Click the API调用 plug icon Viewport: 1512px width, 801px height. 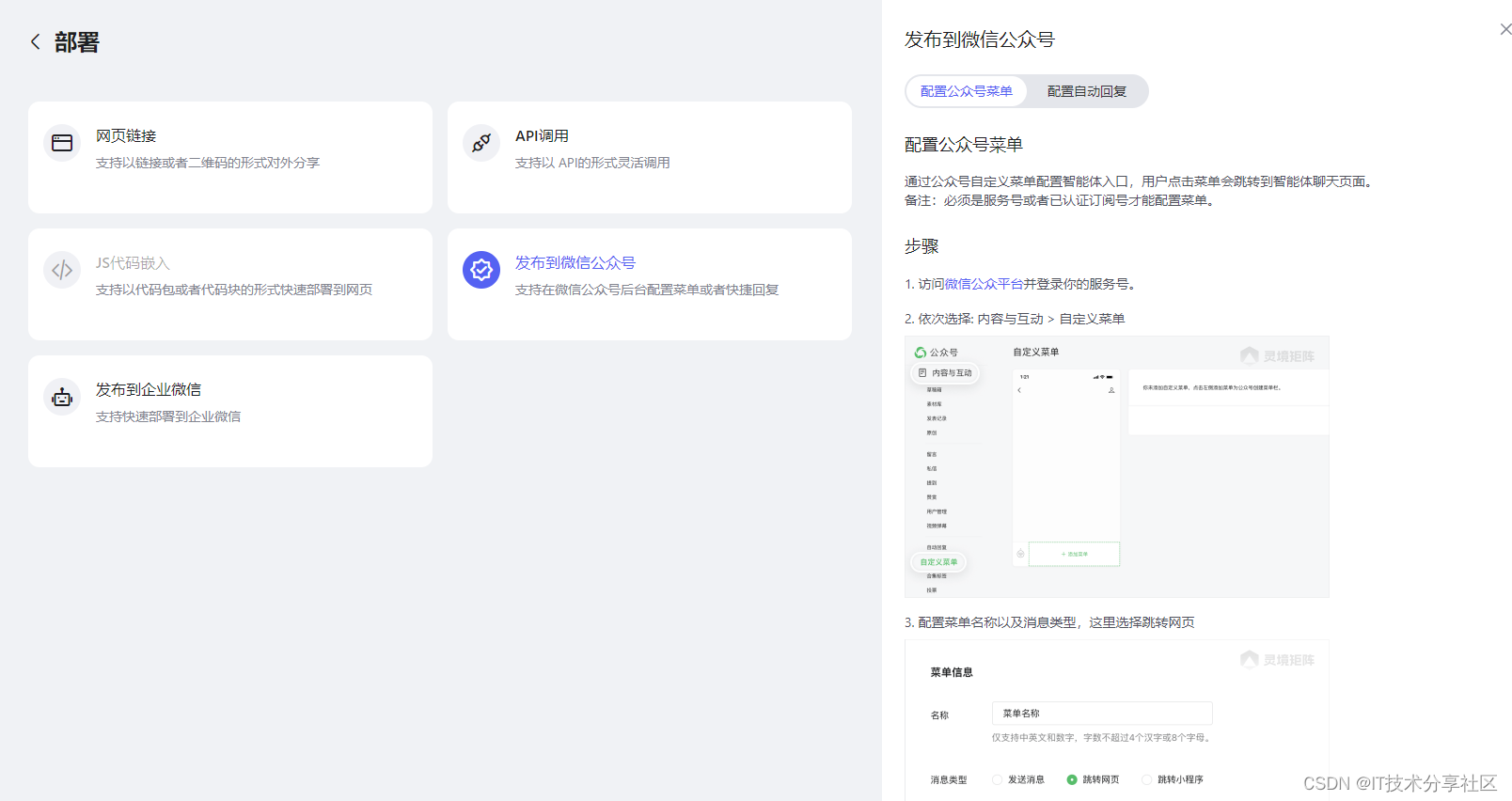[481, 143]
